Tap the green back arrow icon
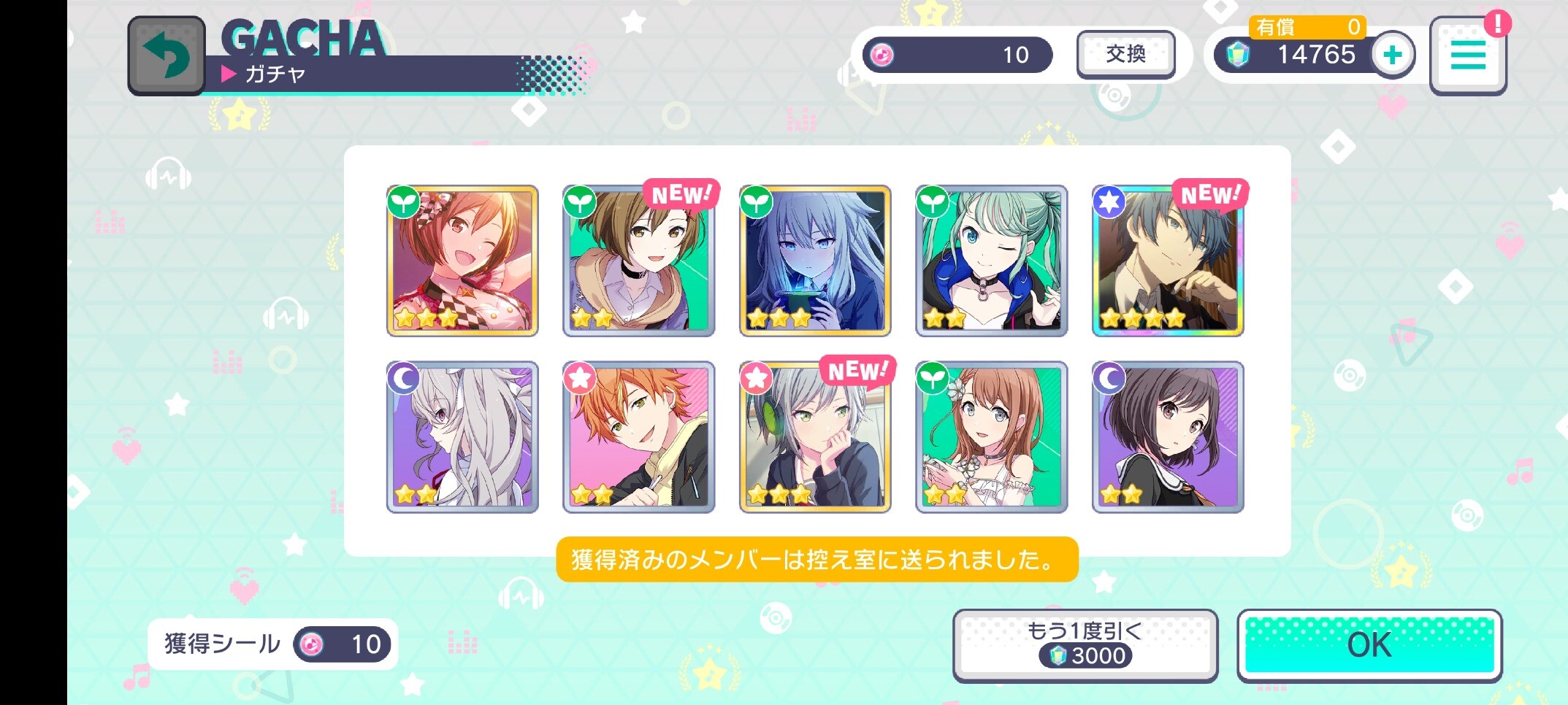This screenshot has height=705, width=1568. (x=167, y=55)
